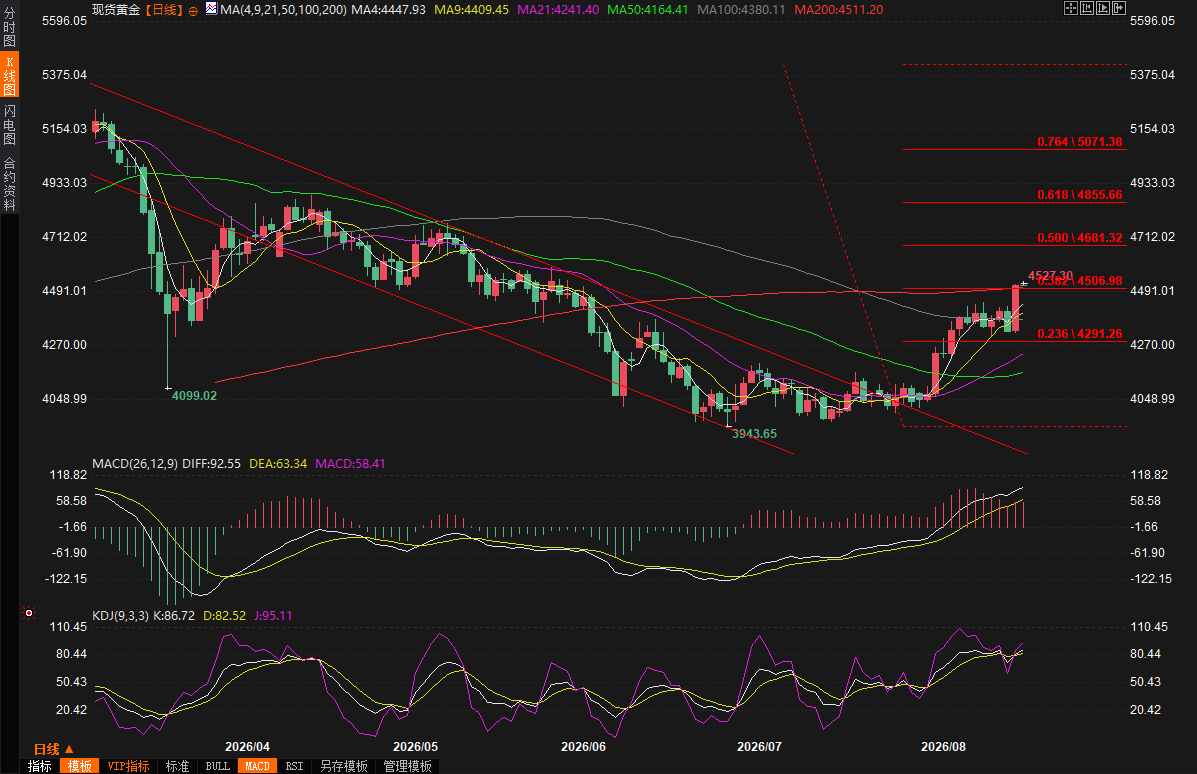Click the MA indicator chart icon

pyautogui.click(x=211, y=9)
